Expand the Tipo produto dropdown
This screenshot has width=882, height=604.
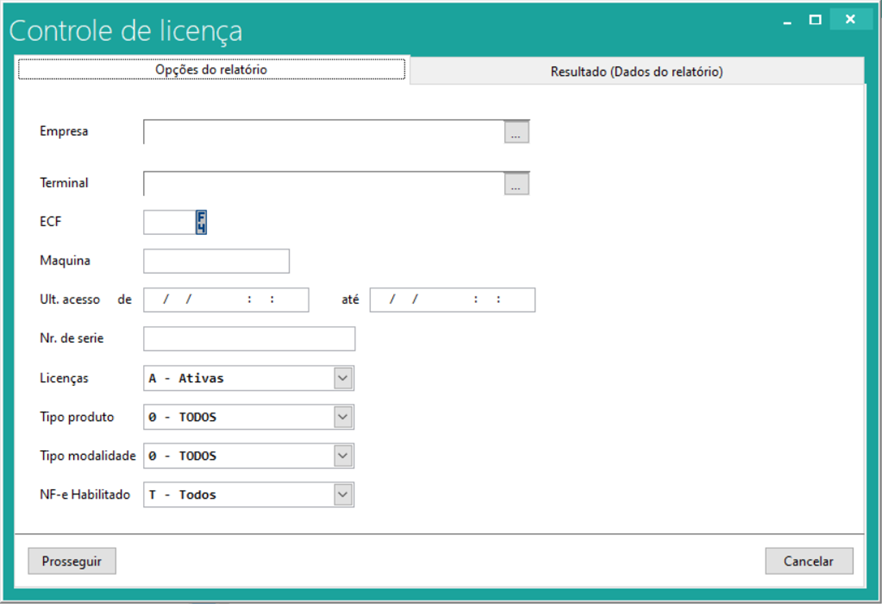point(343,417)
